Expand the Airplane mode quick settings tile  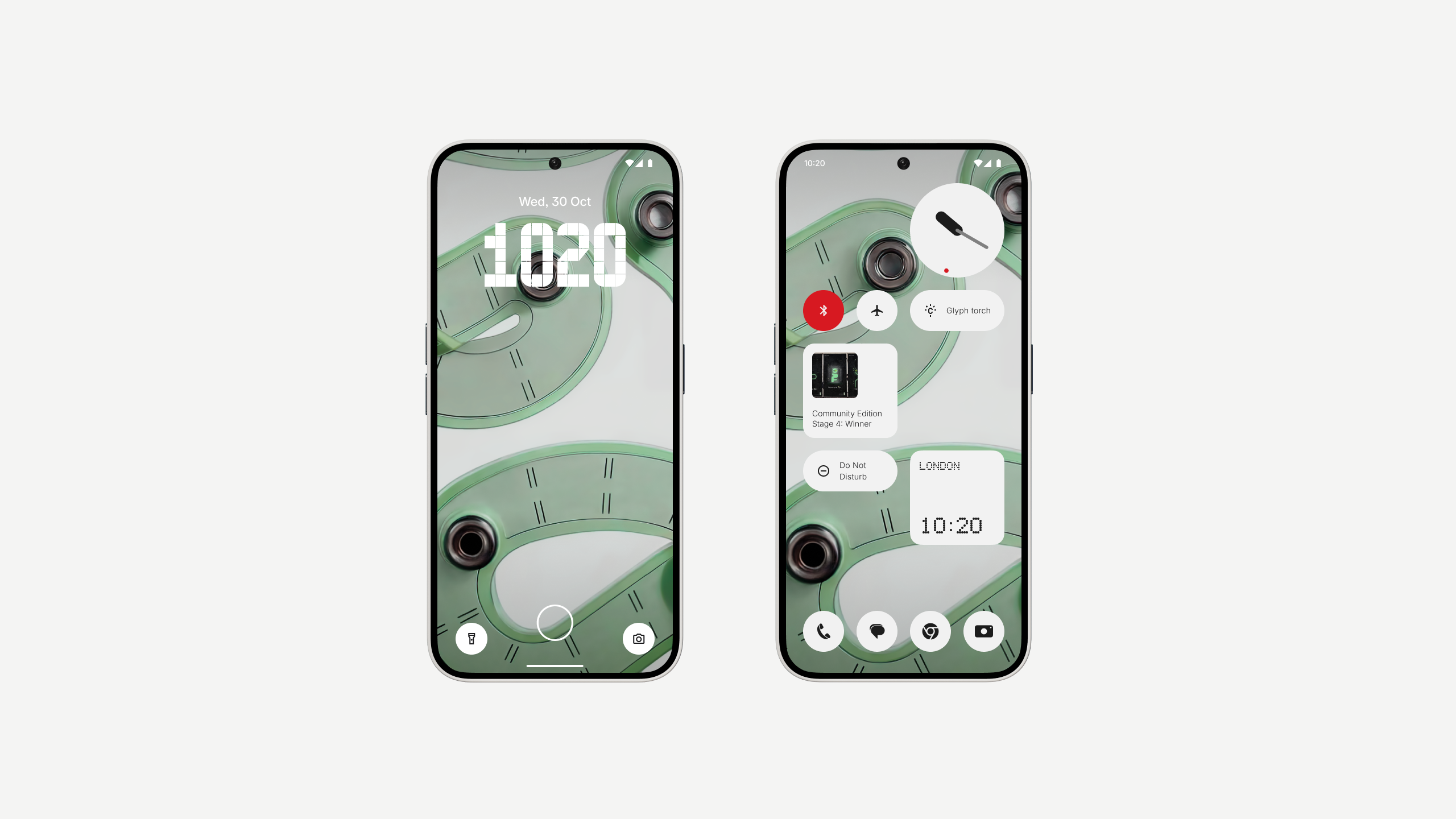tap(877, 310)
